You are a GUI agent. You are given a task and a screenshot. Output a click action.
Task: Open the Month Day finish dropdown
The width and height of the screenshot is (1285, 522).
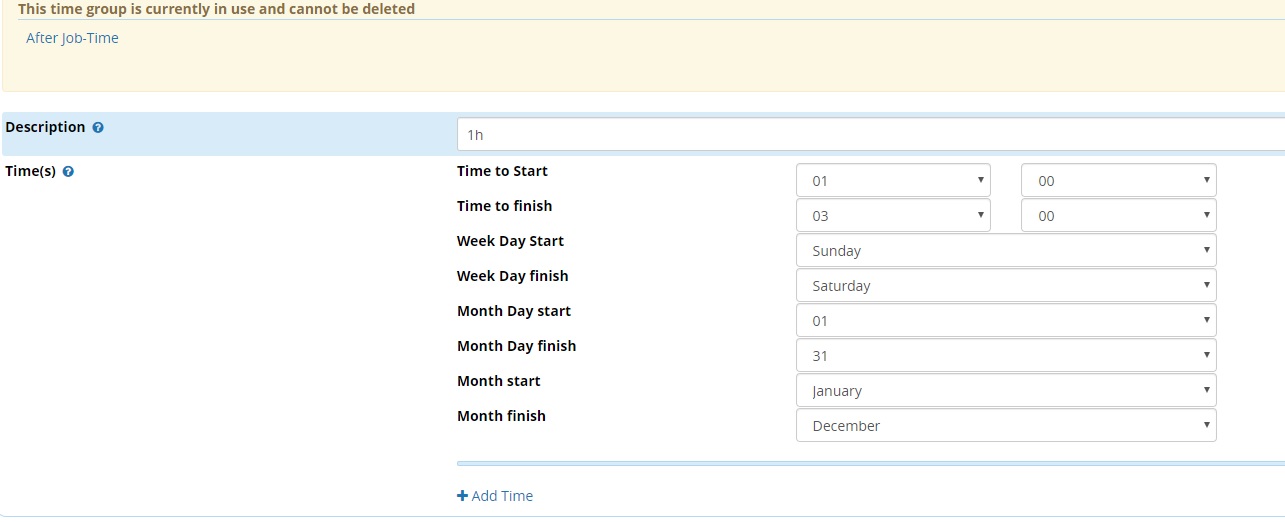[x=1006, y=356]
